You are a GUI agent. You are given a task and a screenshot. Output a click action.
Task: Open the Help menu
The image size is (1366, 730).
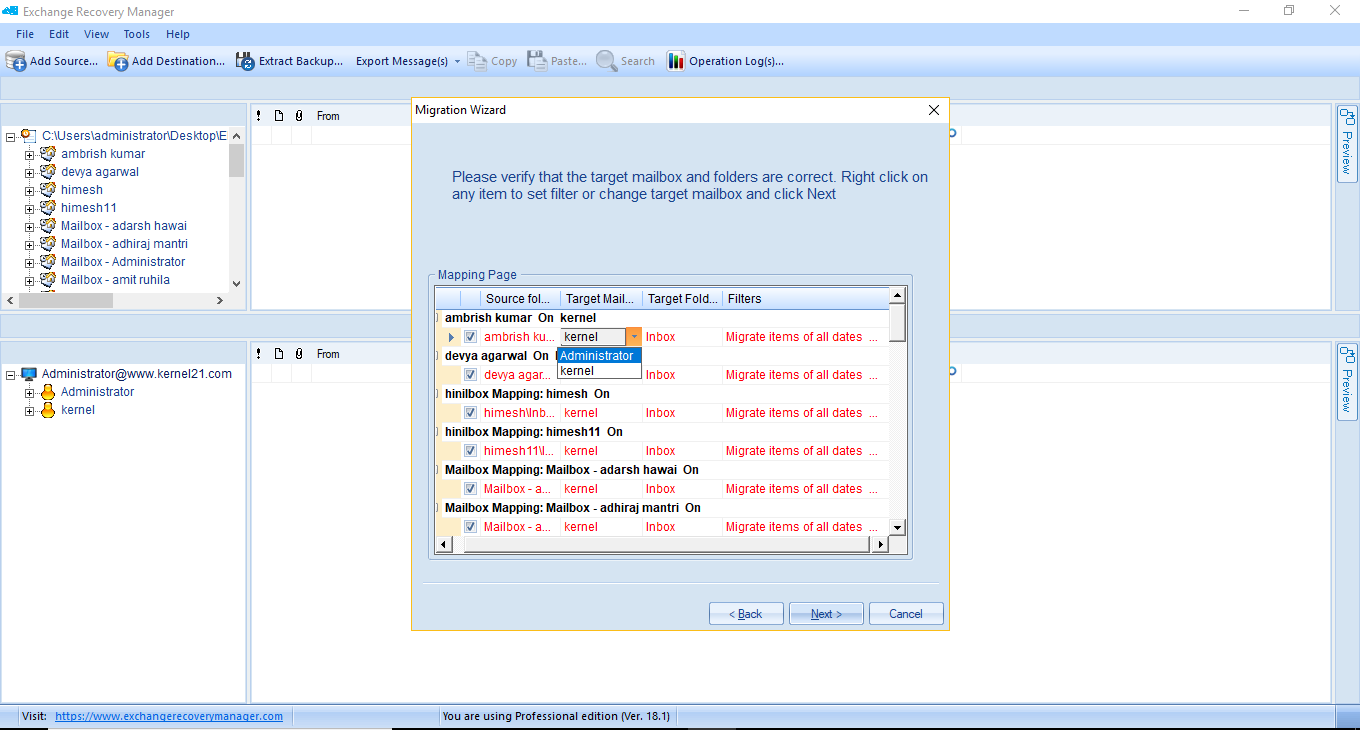coord(178,34)
